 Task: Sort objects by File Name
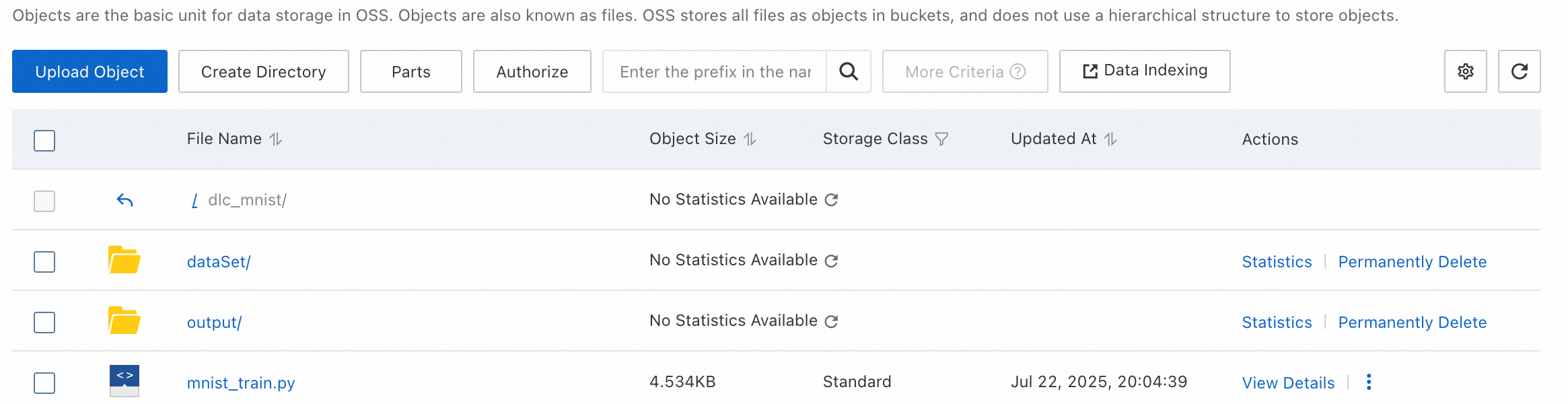click(x=276, y=139)
